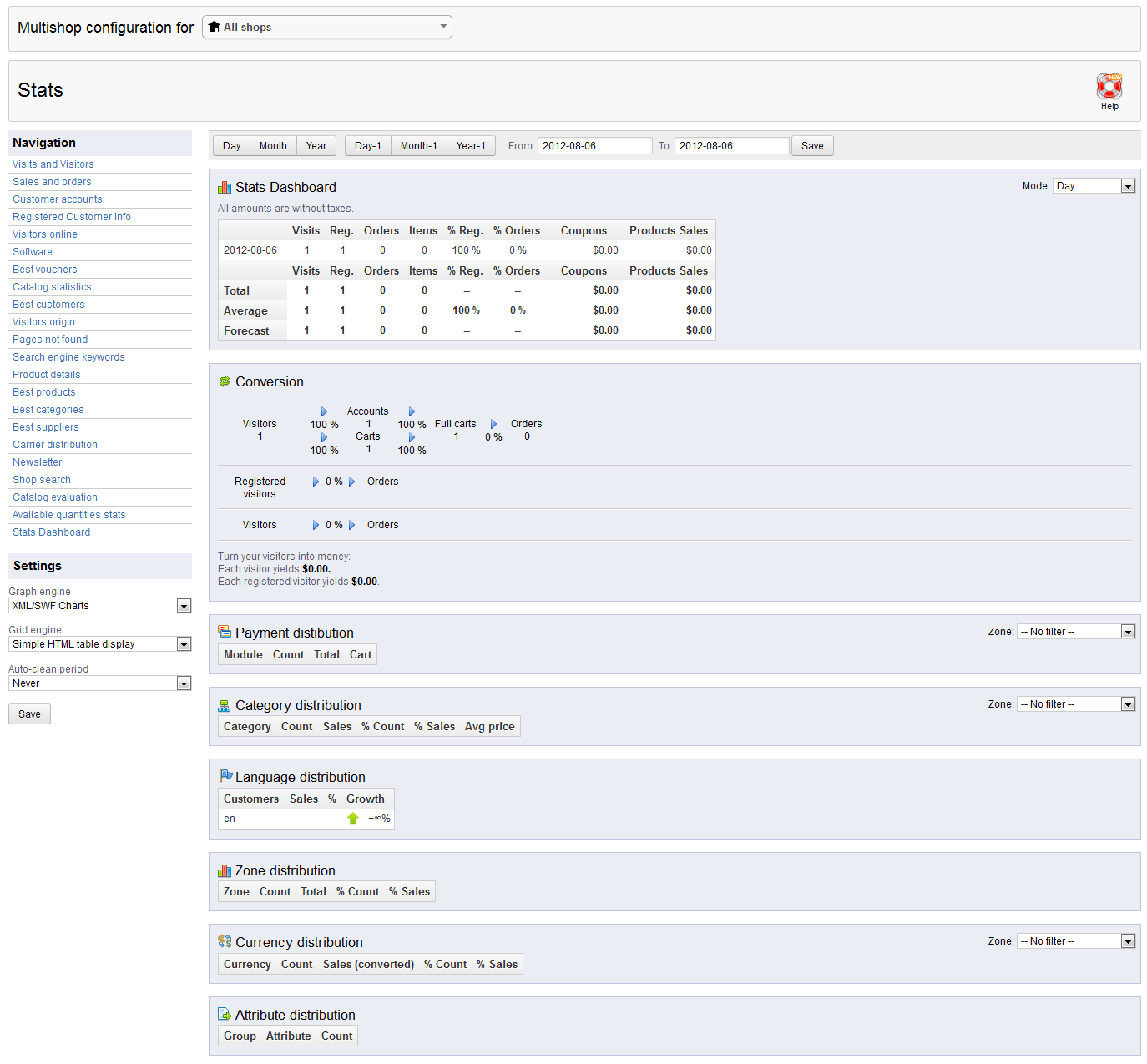Click Save under Auto-clean period
Screen dimensions: 1147x1064
click(28, 714)
